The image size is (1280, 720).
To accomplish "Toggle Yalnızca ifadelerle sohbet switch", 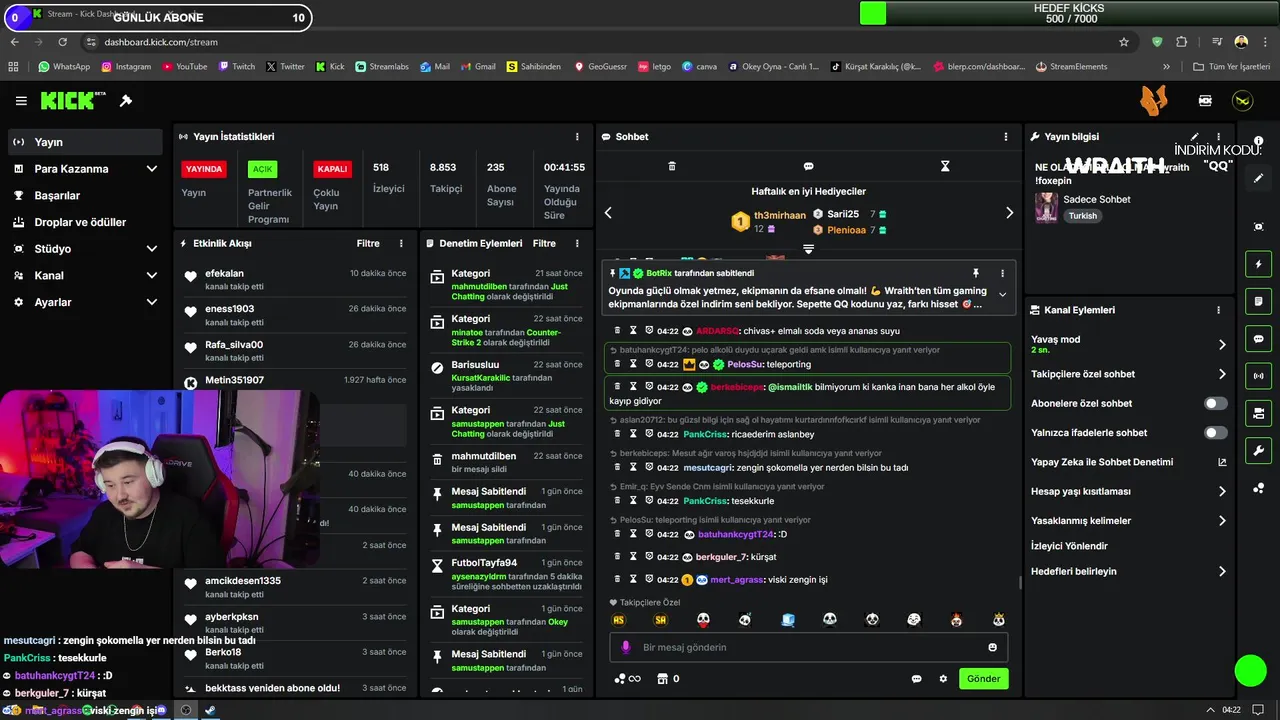I will click(x=1215, y=433).
